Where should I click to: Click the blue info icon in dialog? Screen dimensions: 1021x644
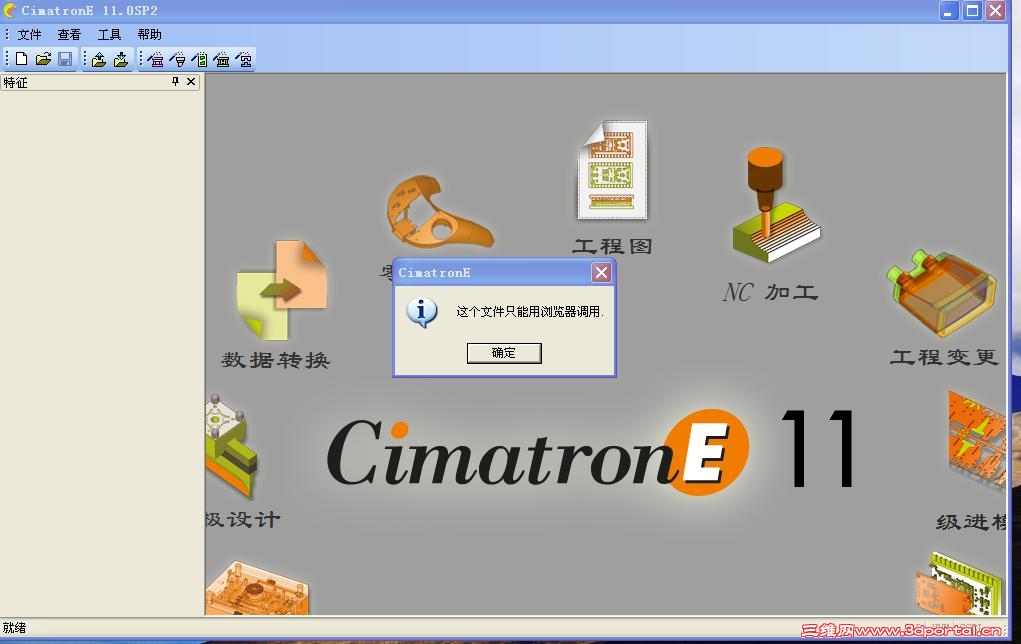[421, 312]
